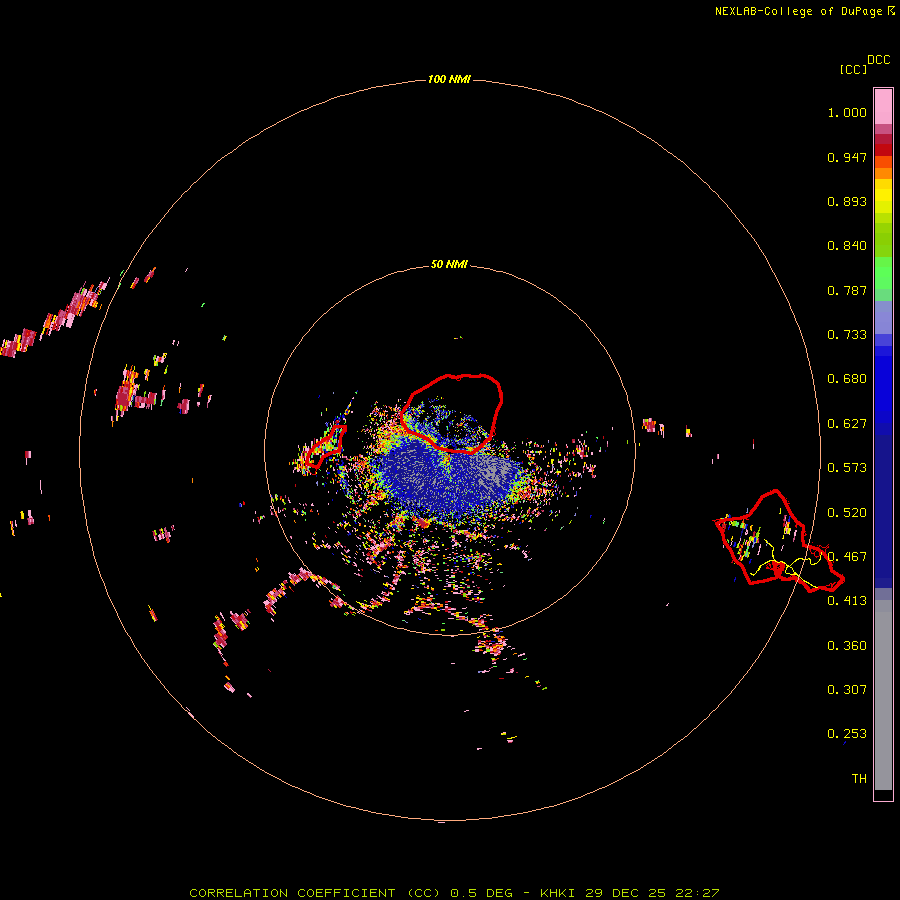Screen dimensions: 900x900
Task: Click the 0.413 scale value
Action: 847,601
